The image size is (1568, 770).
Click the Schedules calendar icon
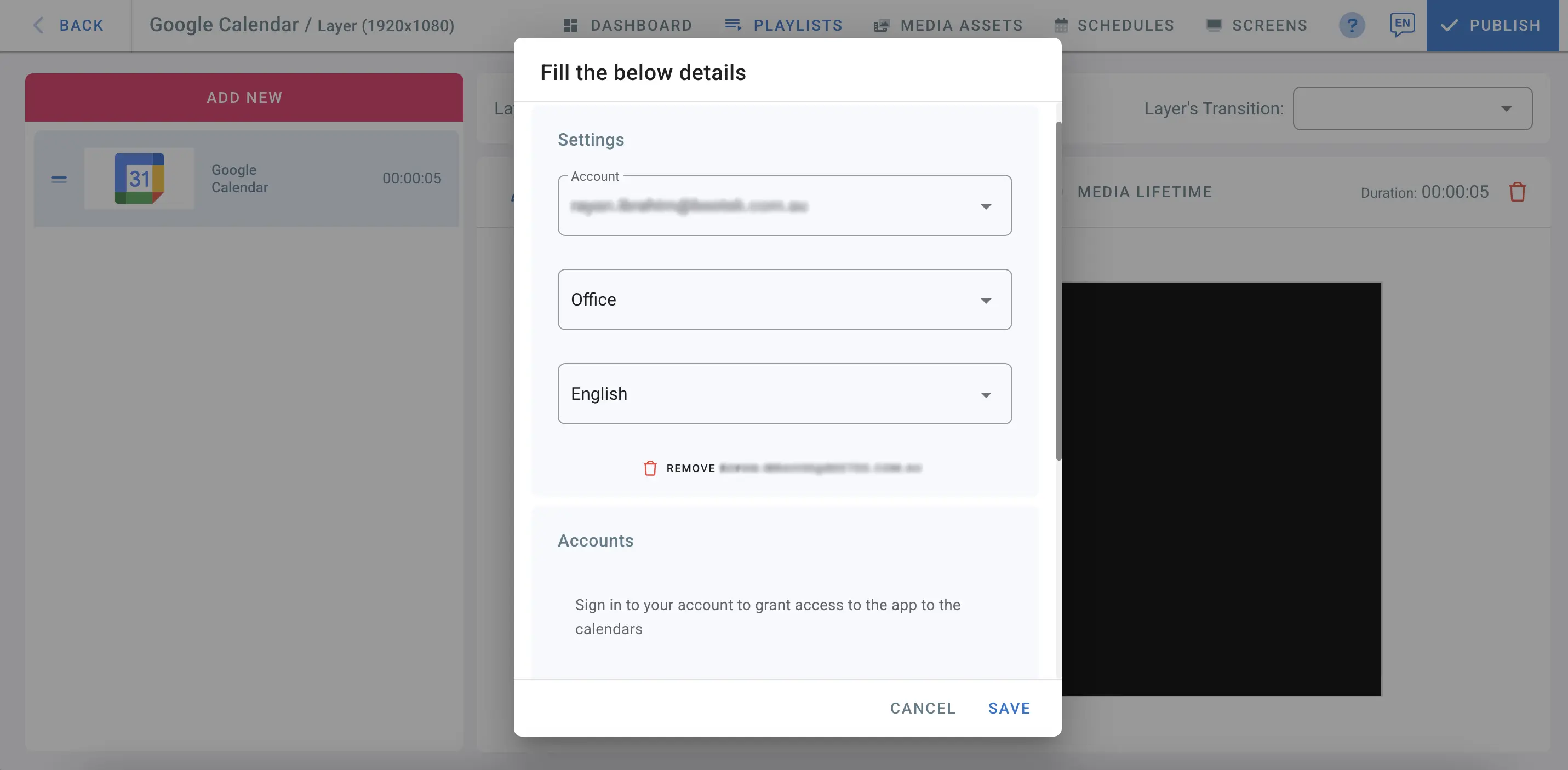1061,25
